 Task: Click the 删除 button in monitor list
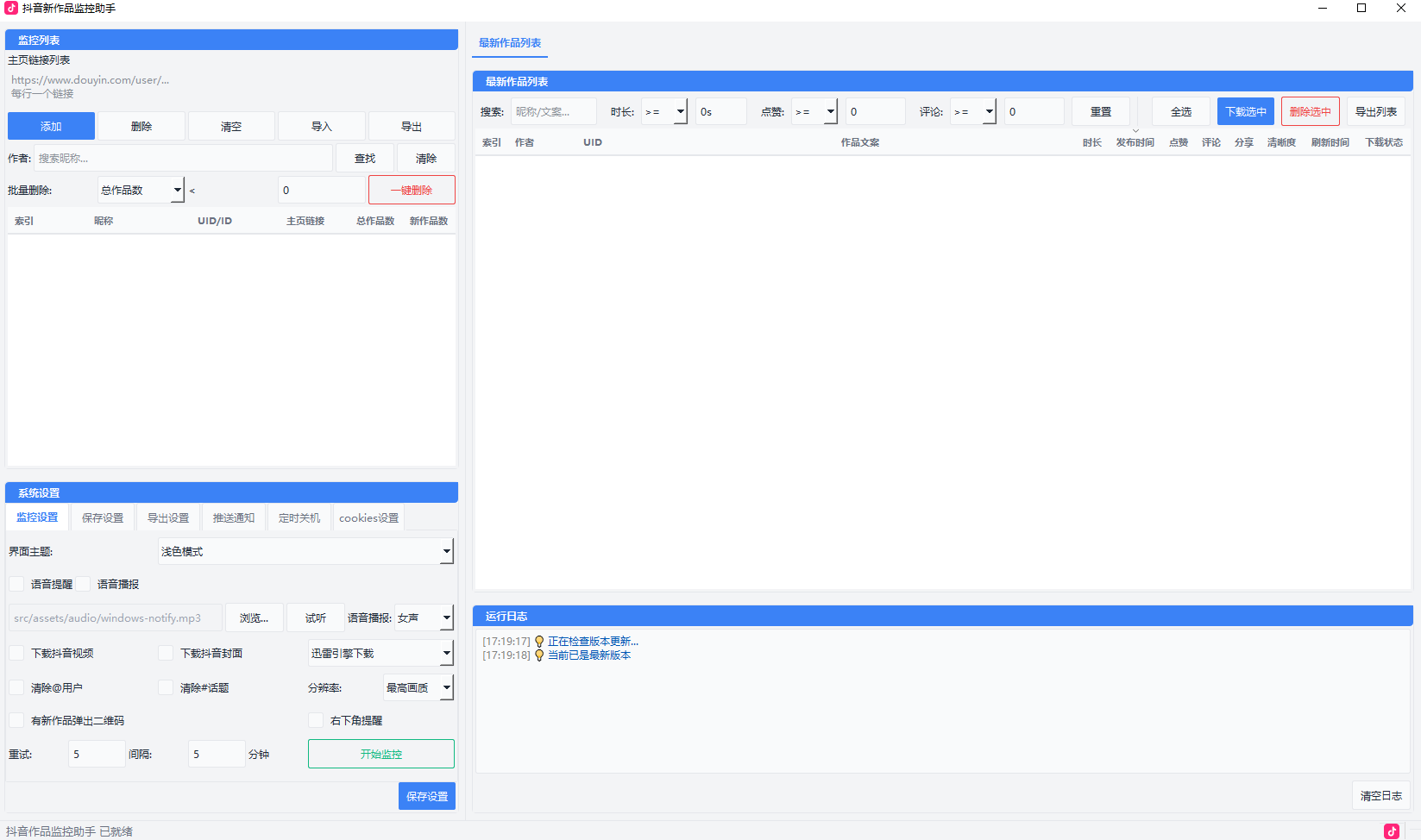coord(141,126)
